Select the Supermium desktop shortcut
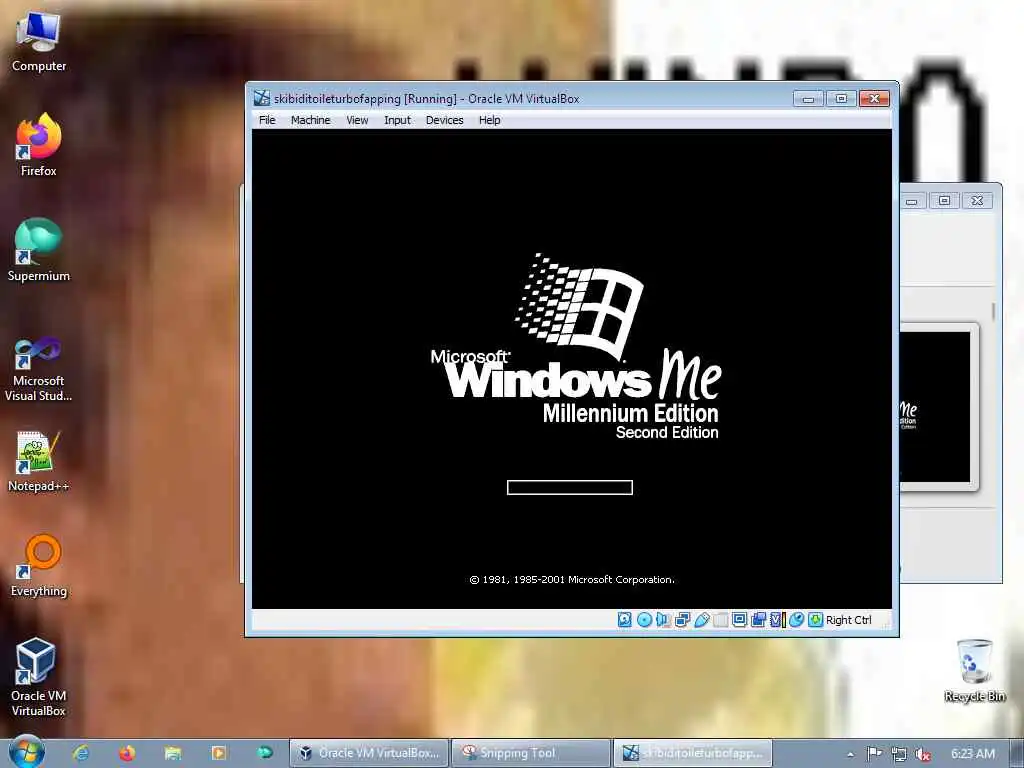 pos(39,250)
